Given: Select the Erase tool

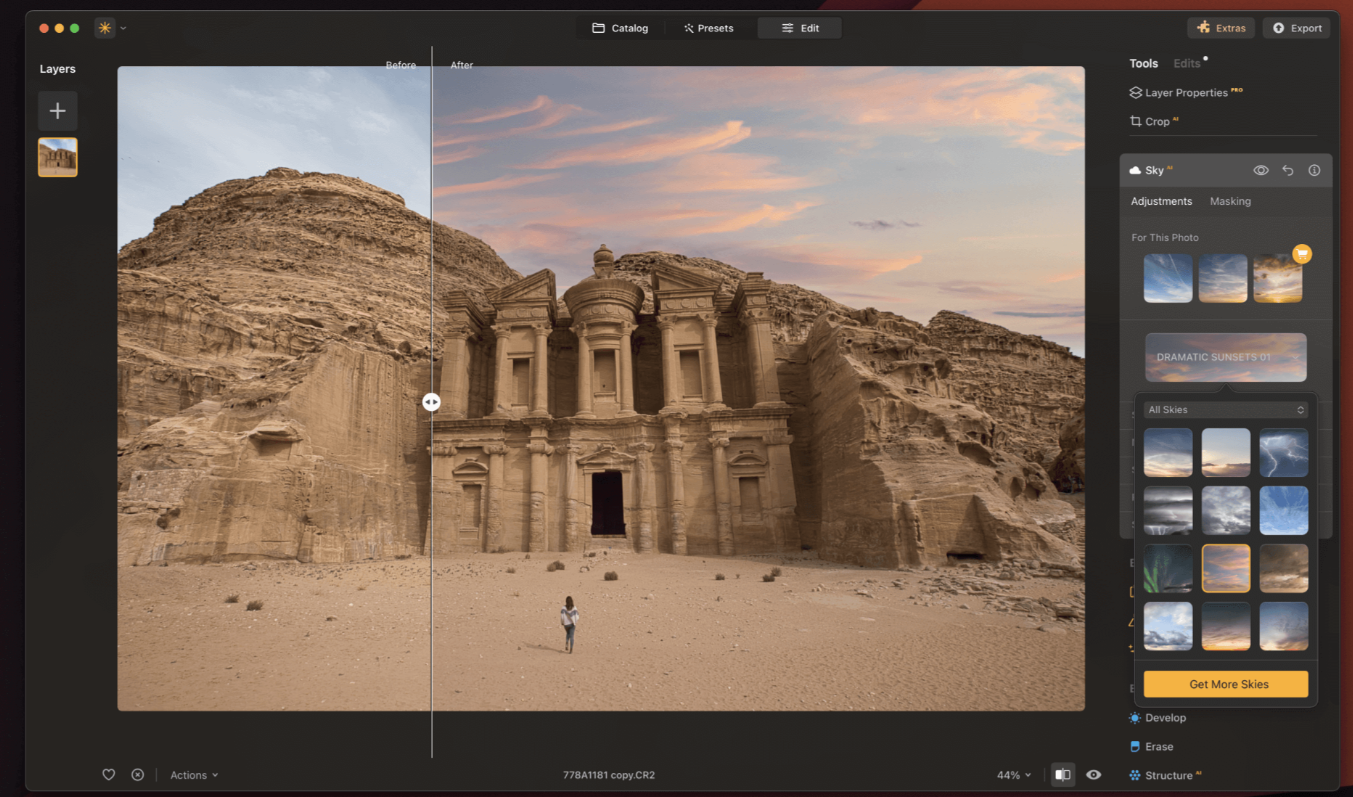Looking at the screenshot, I should pos(1158,747).
